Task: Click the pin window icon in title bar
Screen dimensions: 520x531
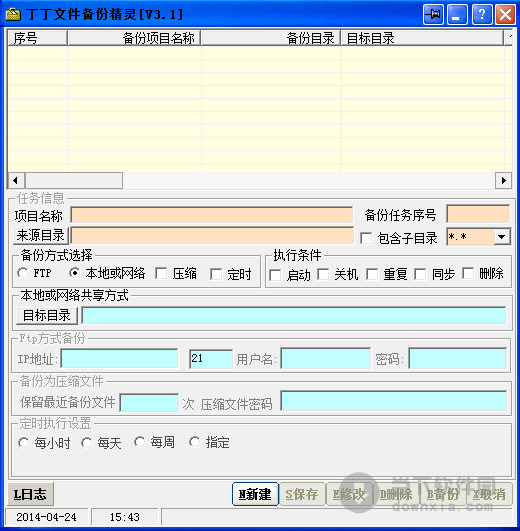Action: pos(433,15)
